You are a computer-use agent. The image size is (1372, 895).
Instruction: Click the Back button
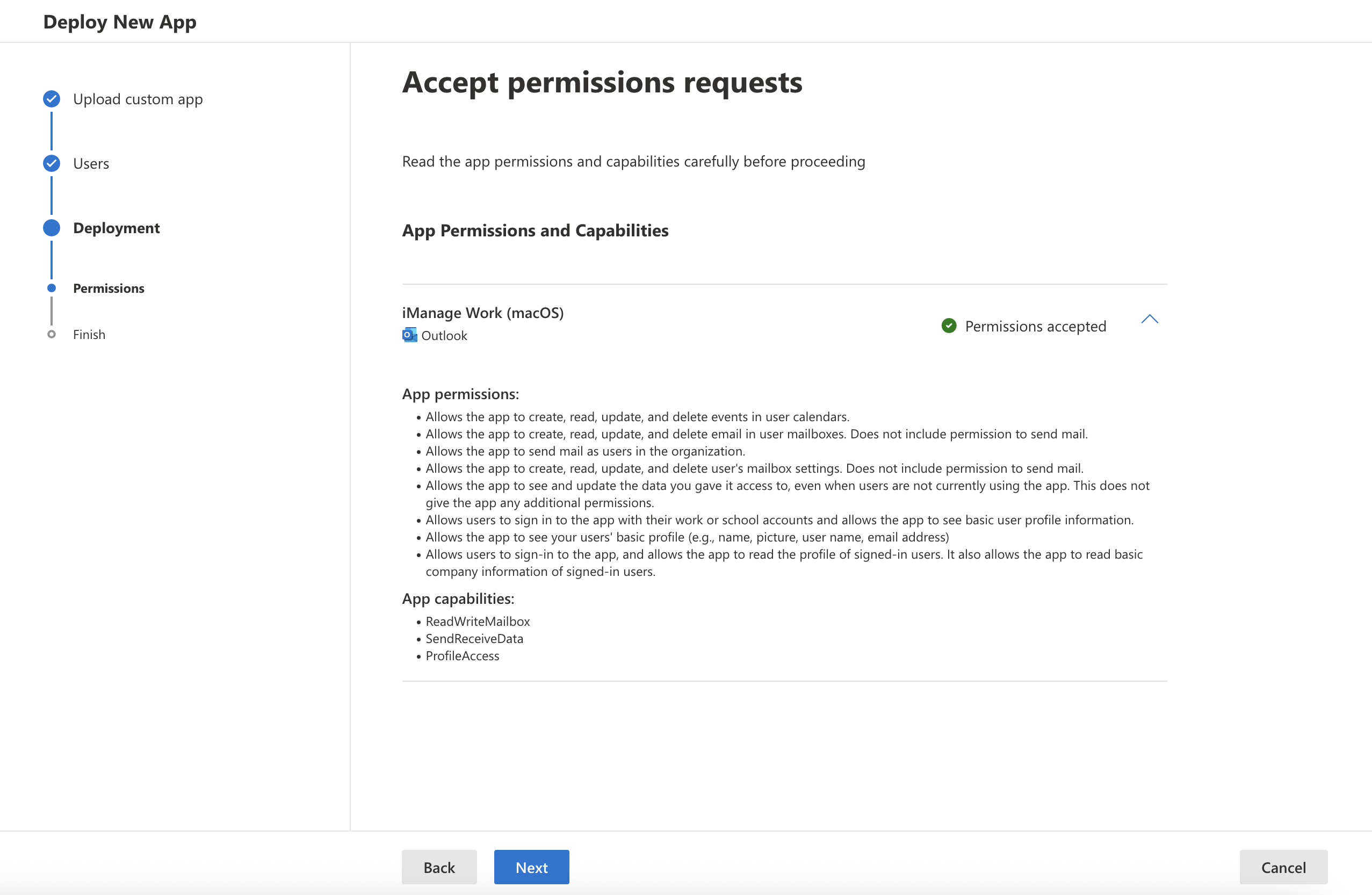[439, 867]
